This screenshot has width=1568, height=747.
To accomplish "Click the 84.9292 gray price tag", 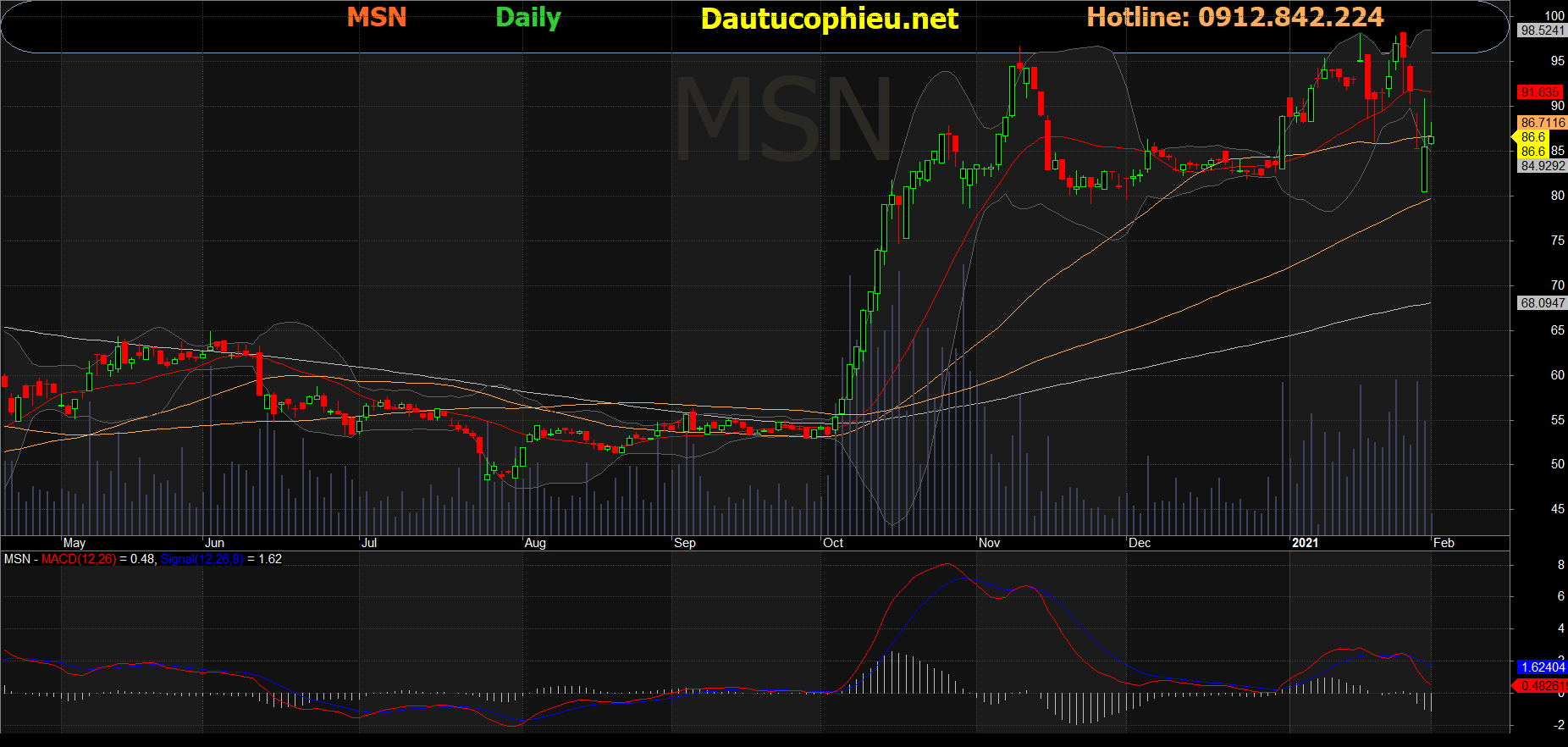I will [x=1543, y=166].
